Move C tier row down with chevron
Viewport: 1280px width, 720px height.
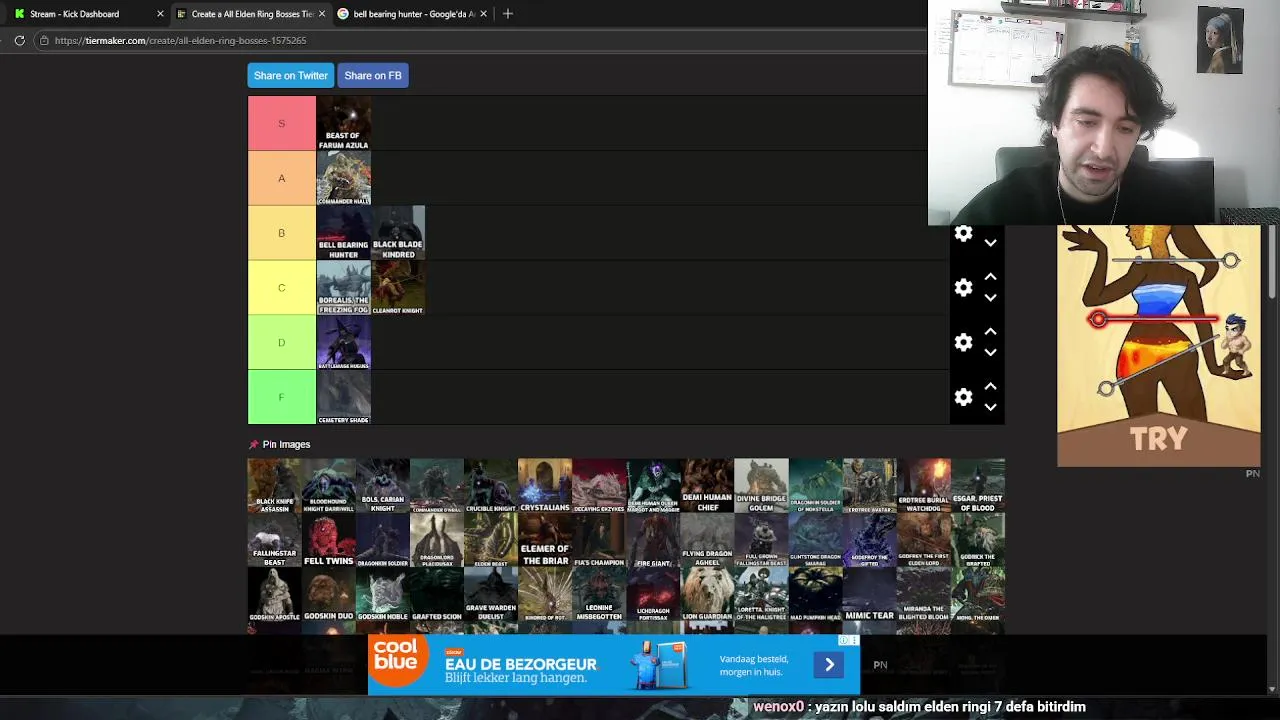pyautogui.click(x=990, y=298)
